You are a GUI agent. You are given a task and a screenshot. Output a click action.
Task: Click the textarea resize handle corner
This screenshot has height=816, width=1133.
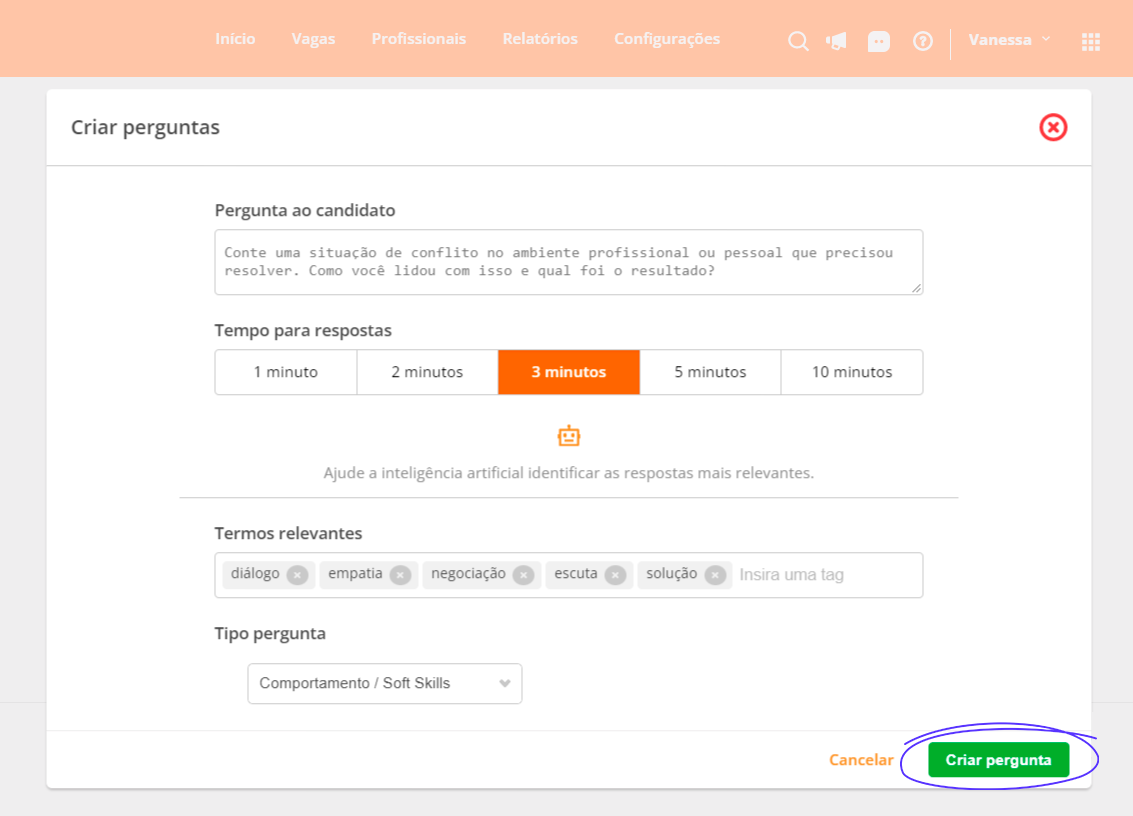click(x=916, y=288)
